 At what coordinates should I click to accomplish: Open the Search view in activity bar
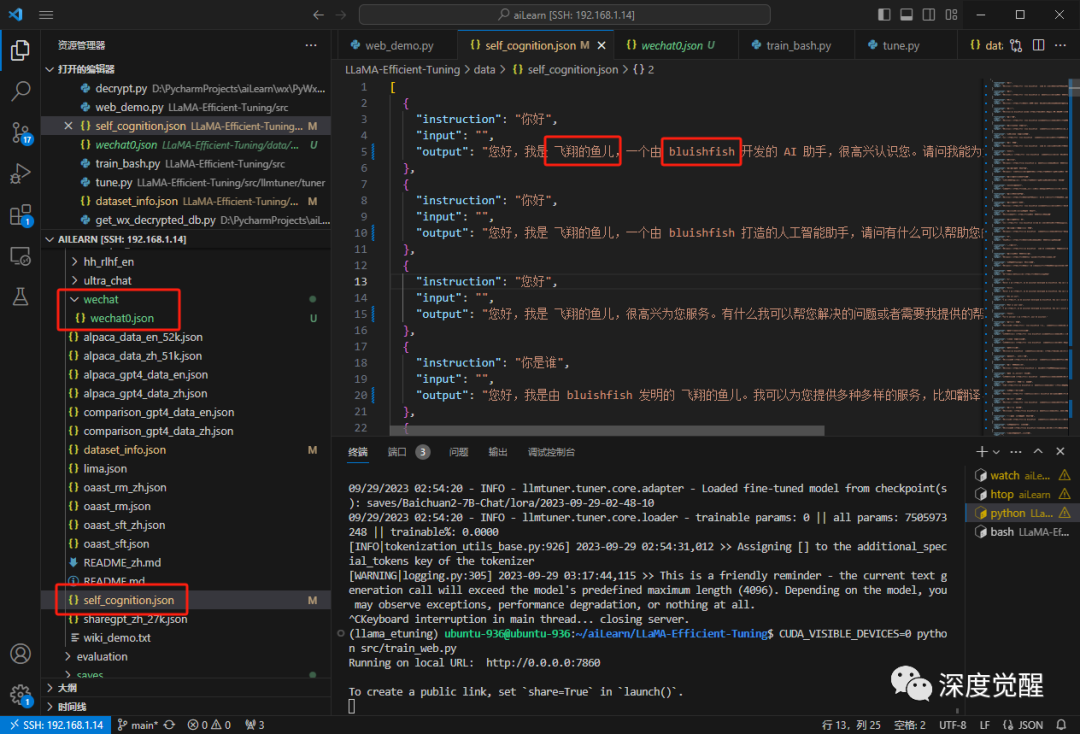[x=20, y=90]
